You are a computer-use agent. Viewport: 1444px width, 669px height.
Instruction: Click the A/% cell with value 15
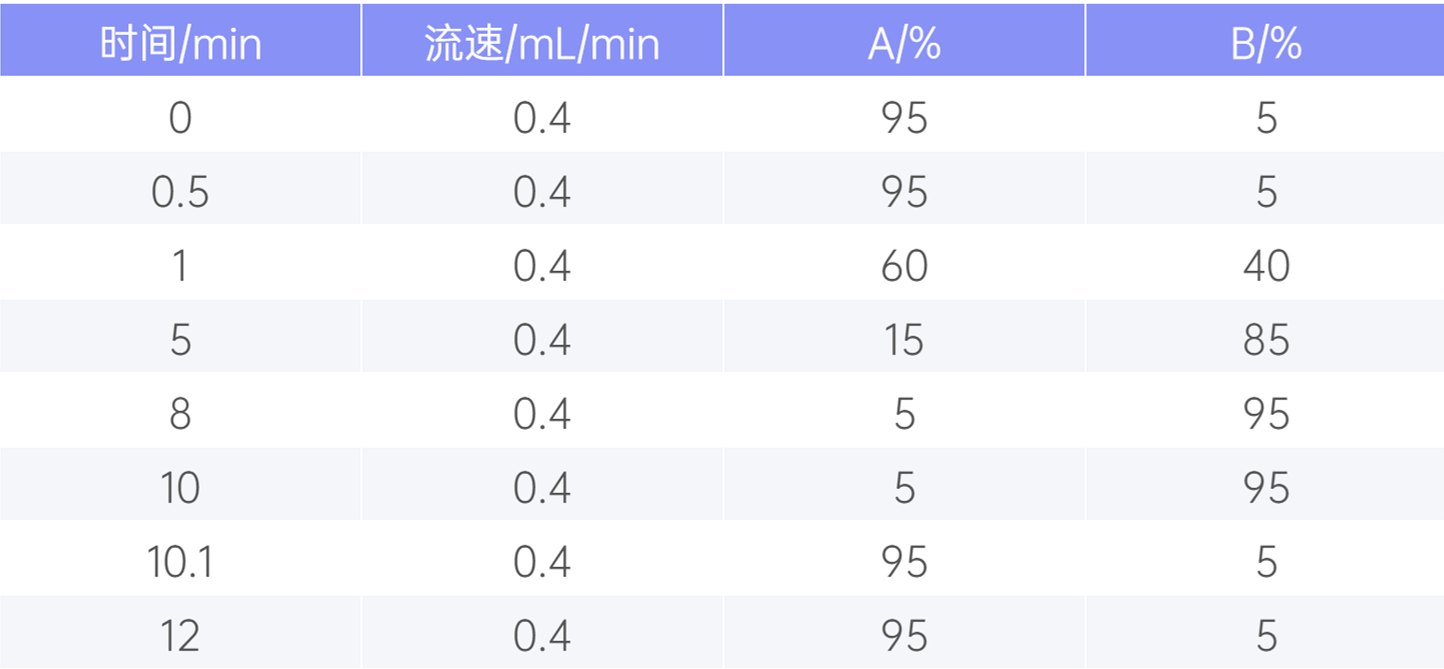point(904,340)
